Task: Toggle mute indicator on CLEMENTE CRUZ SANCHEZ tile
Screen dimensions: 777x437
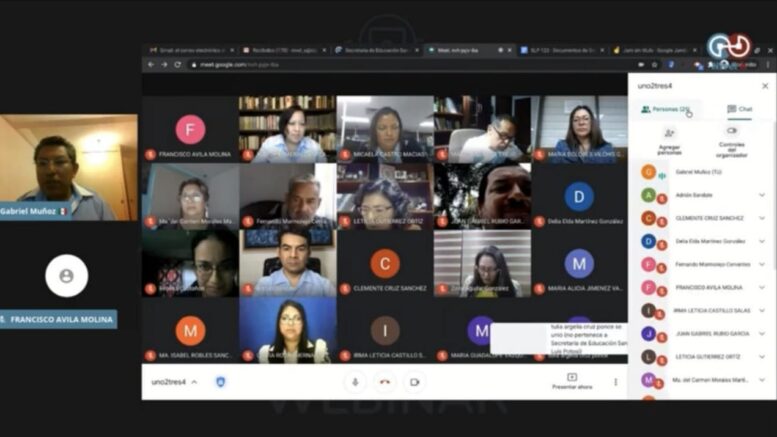Action: click(345, 289)
